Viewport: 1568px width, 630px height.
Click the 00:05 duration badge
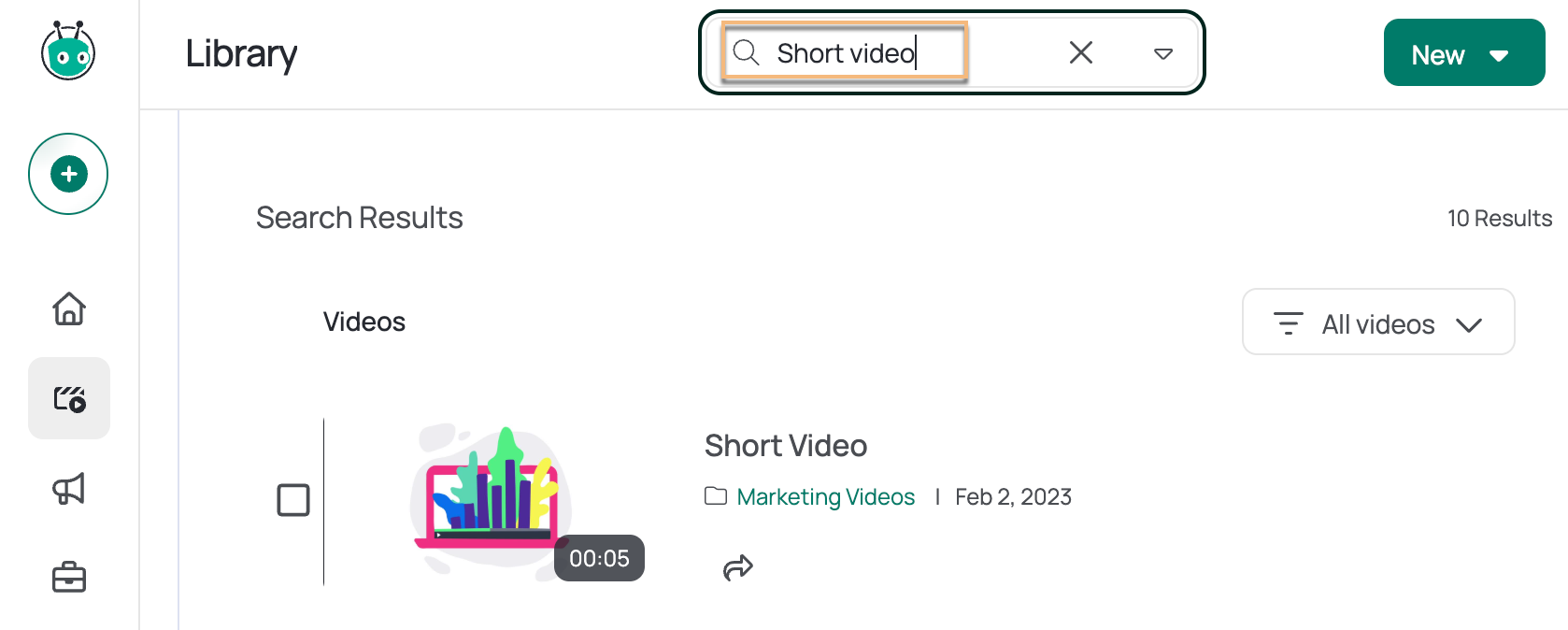coord(599,558)
